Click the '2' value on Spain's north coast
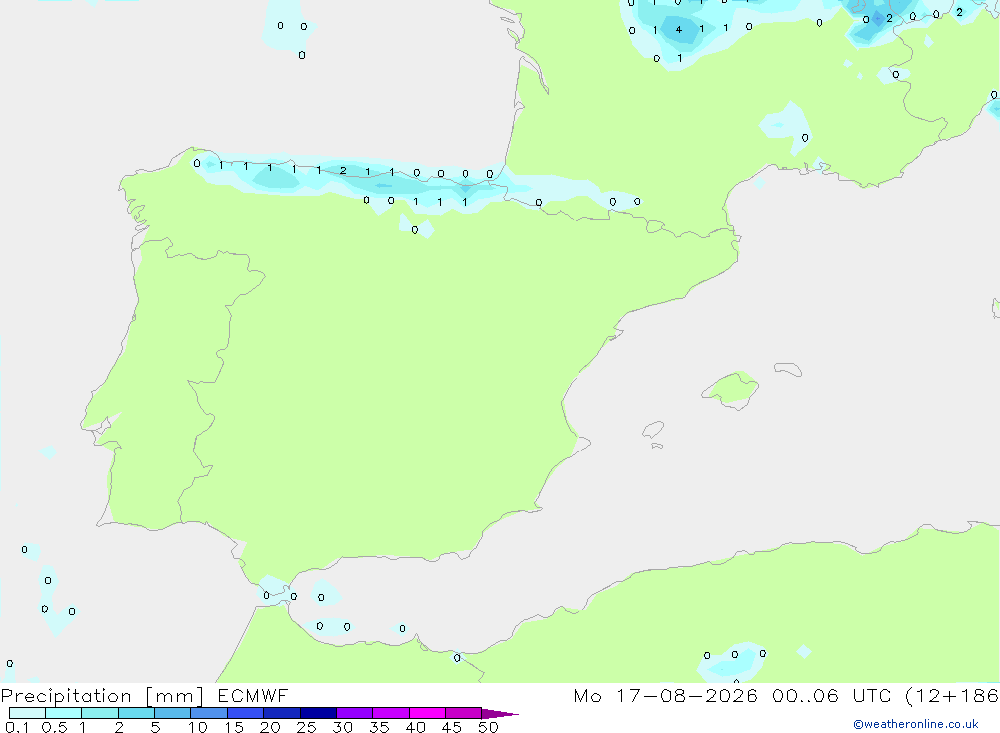Viewport: 1000px width, 733px height. pos(343,170)
